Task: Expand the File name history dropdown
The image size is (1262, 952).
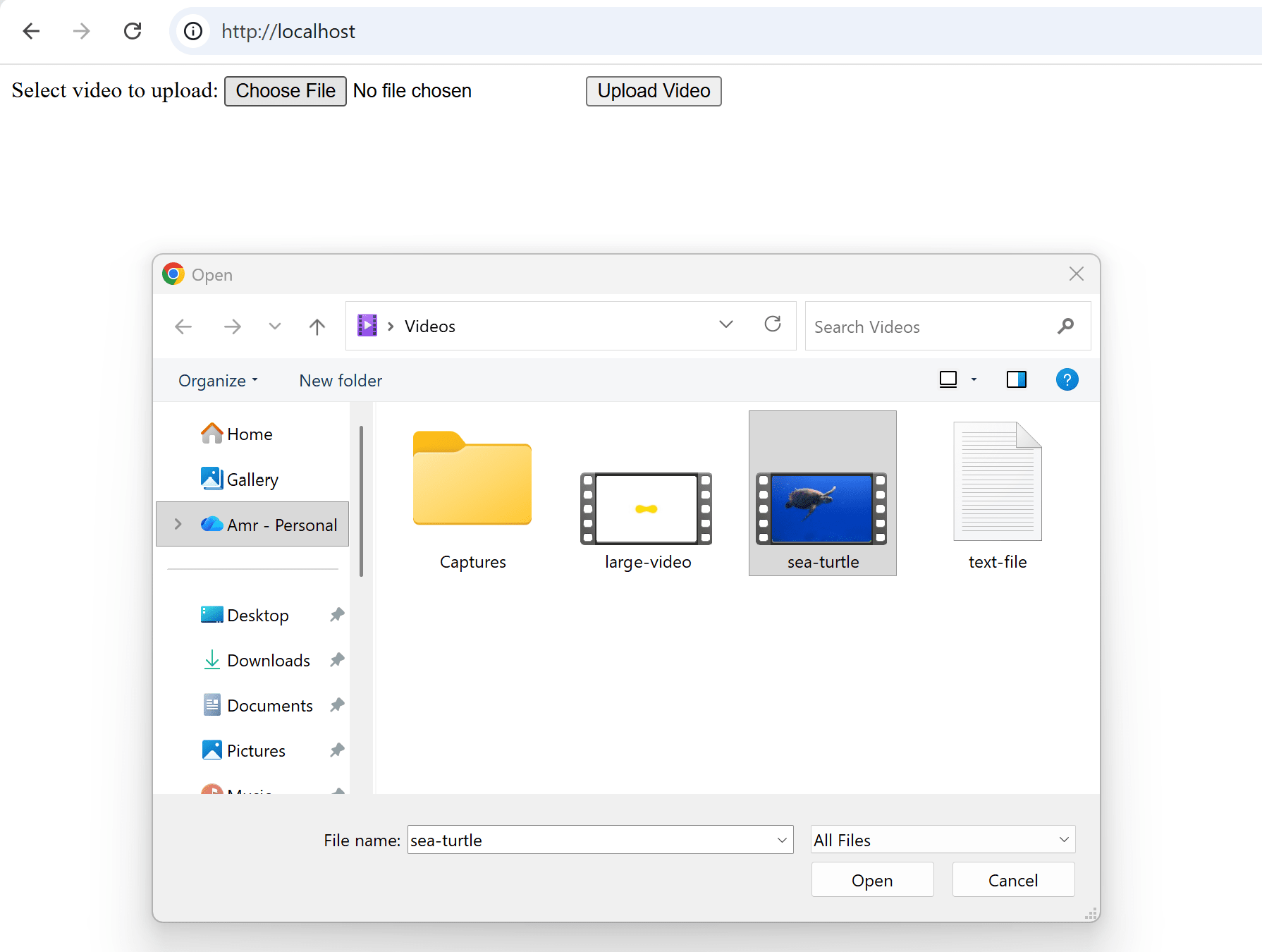Action: click(x=781, y=840)
